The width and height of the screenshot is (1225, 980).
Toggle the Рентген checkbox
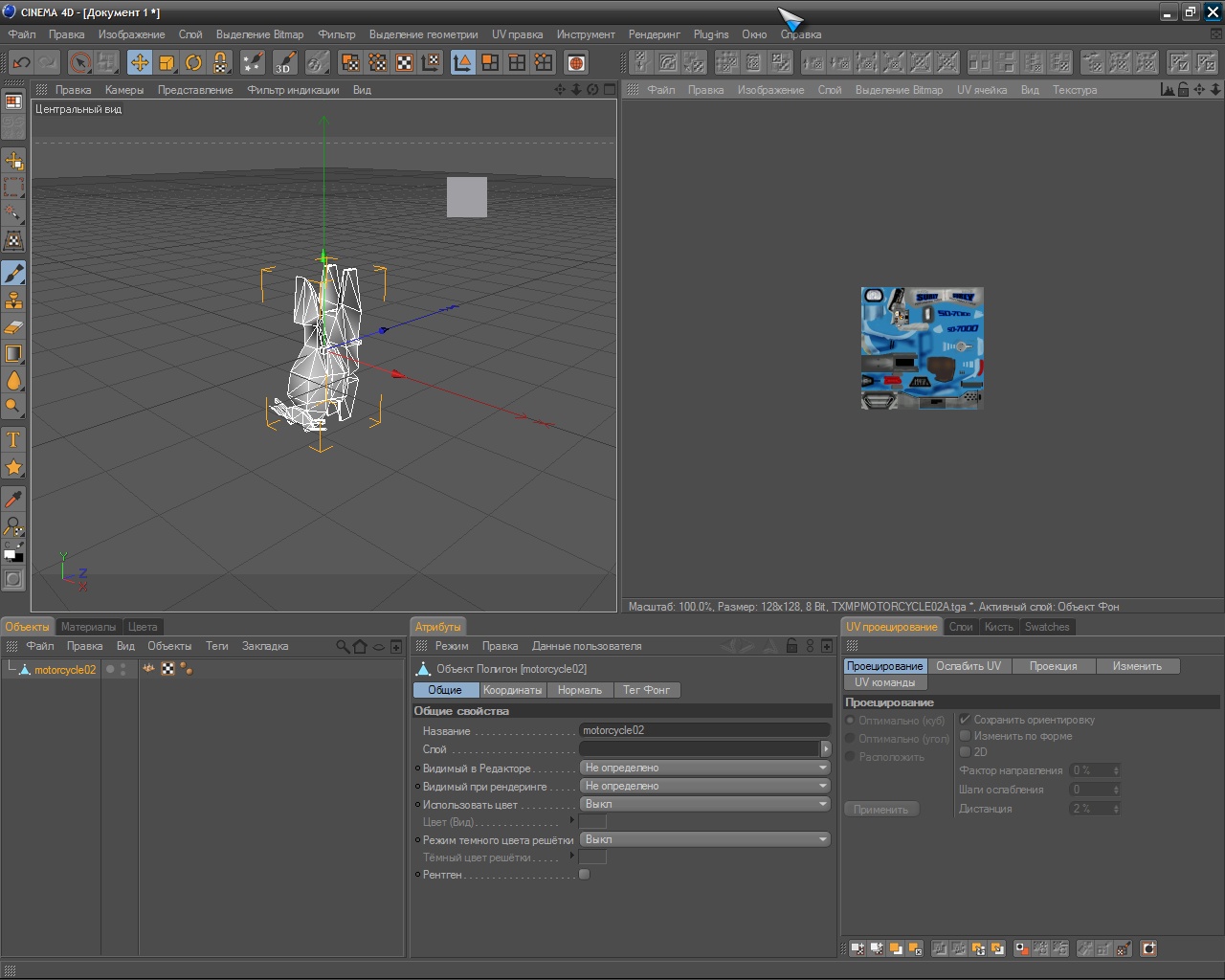[585, 875]
